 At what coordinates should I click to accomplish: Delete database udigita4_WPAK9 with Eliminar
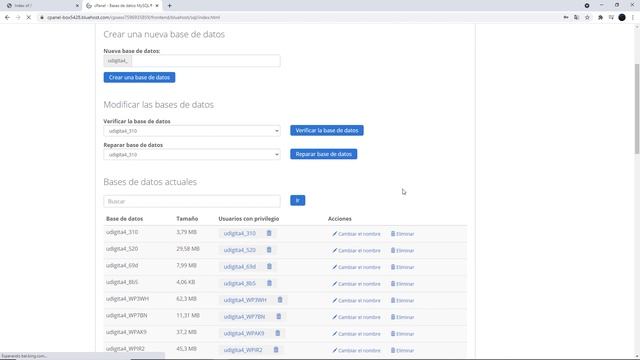tap(402, 334)
